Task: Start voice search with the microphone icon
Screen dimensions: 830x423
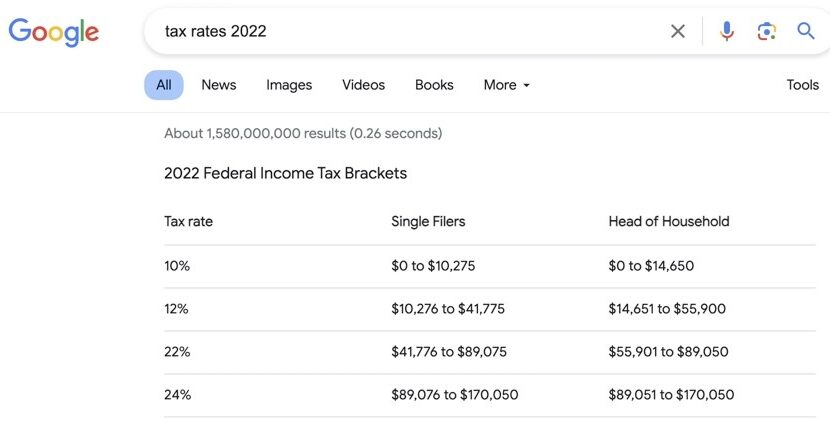Action: [727, 31]
